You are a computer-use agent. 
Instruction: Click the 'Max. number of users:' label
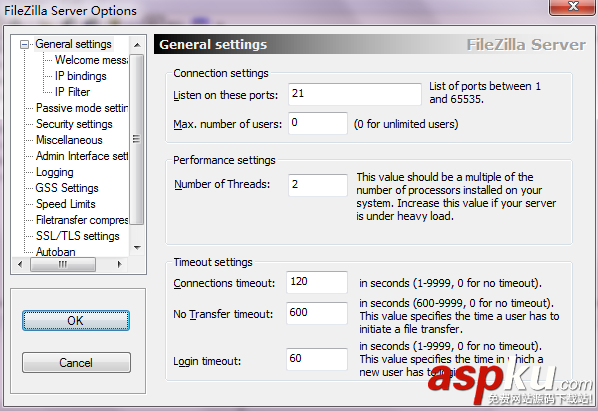228,124
